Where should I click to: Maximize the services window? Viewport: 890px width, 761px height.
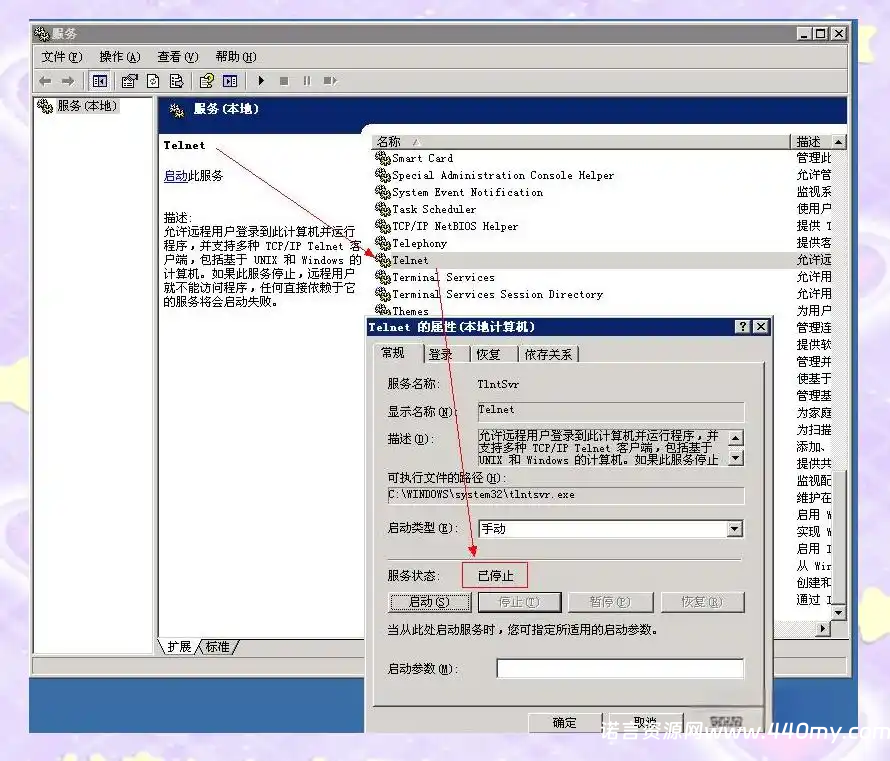pyautogui.click(x=821, y=34)
